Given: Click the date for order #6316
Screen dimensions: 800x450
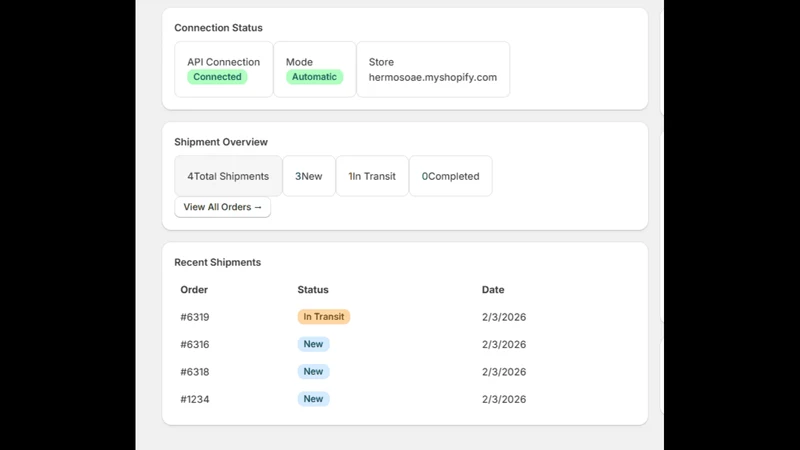Looking at the screenshot, I should pos(504,344).
